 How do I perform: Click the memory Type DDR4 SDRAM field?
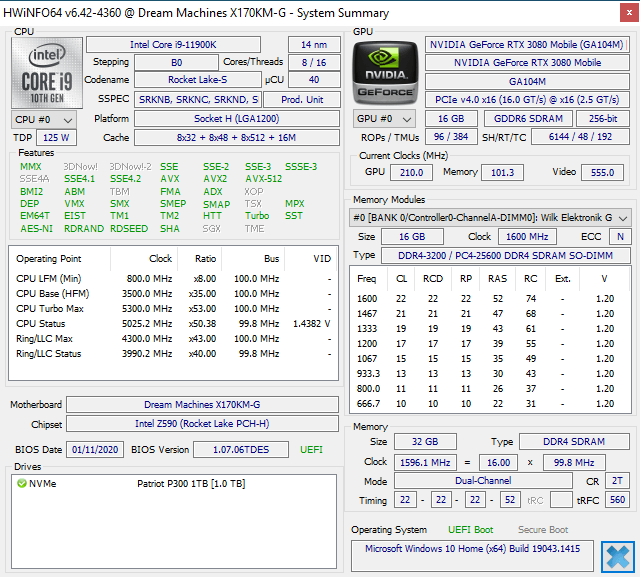coord(574,442)
